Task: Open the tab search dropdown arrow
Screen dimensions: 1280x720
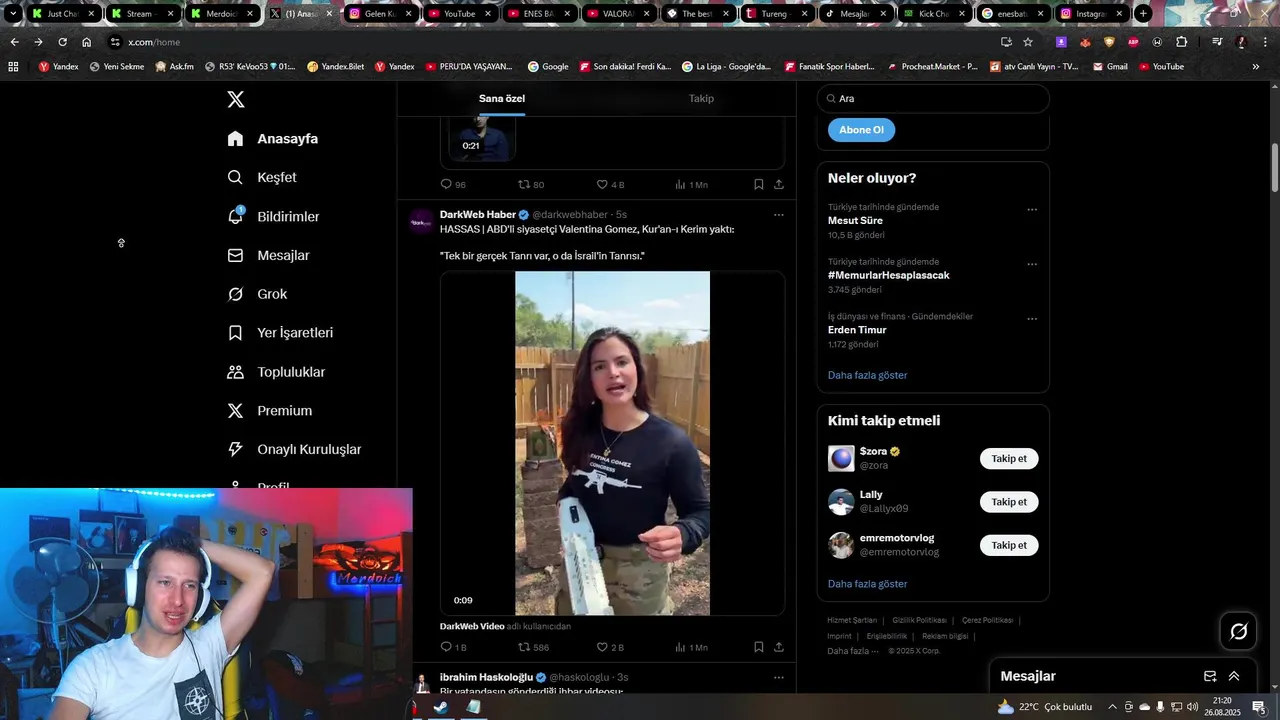Action: tap(13, 14)
